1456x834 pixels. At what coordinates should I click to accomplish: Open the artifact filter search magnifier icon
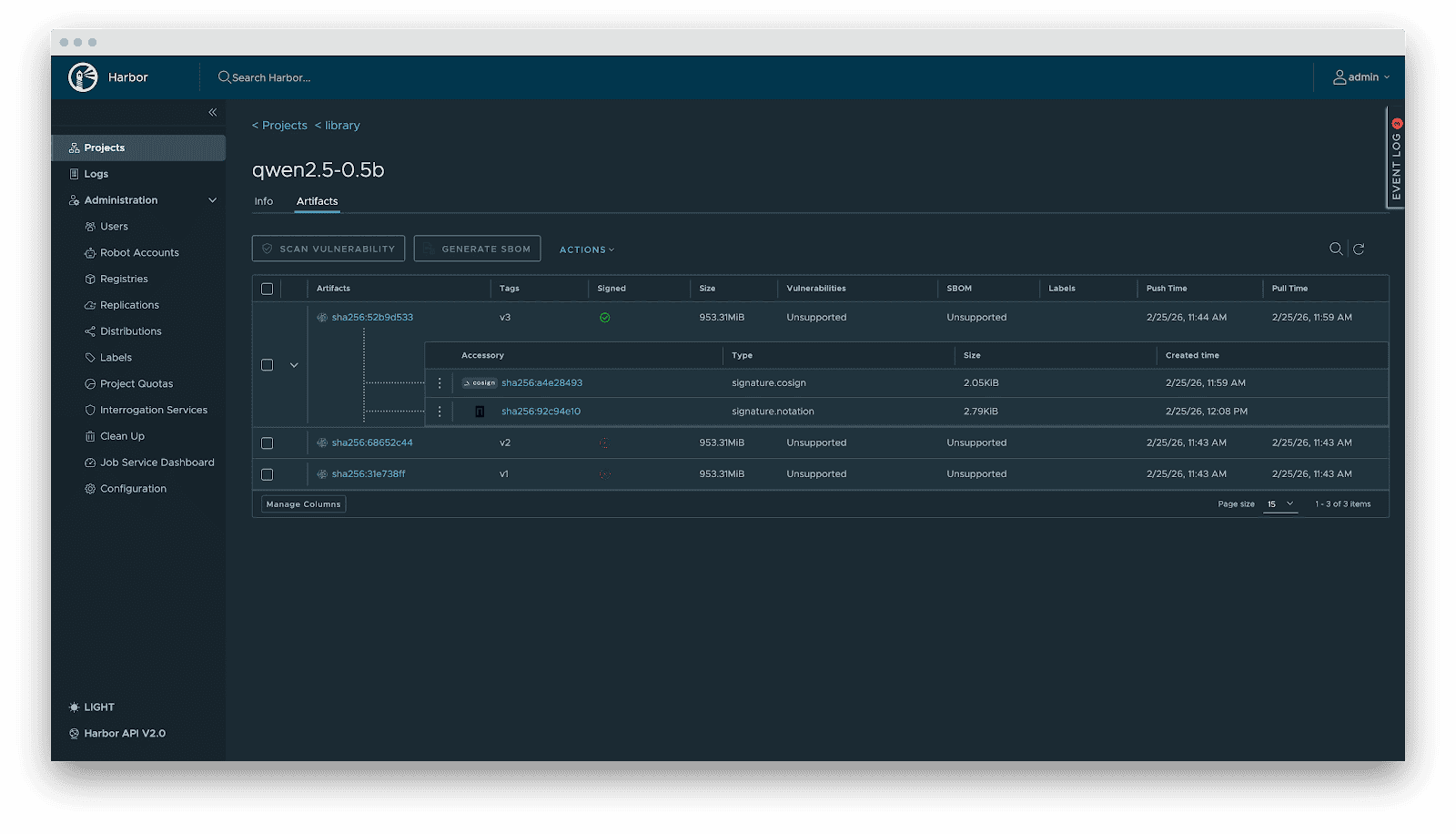[x=1335, y=248]
